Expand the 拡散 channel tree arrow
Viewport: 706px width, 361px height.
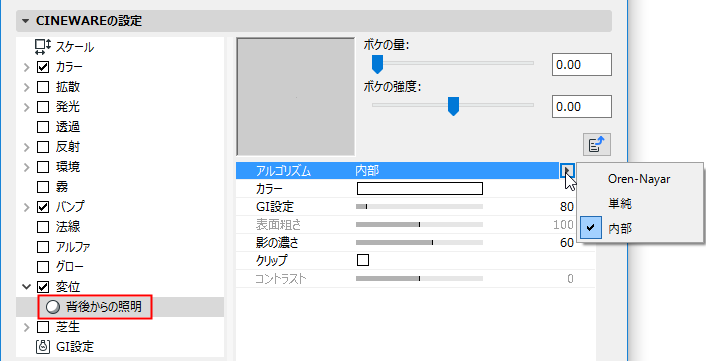(x=27, y=87)
